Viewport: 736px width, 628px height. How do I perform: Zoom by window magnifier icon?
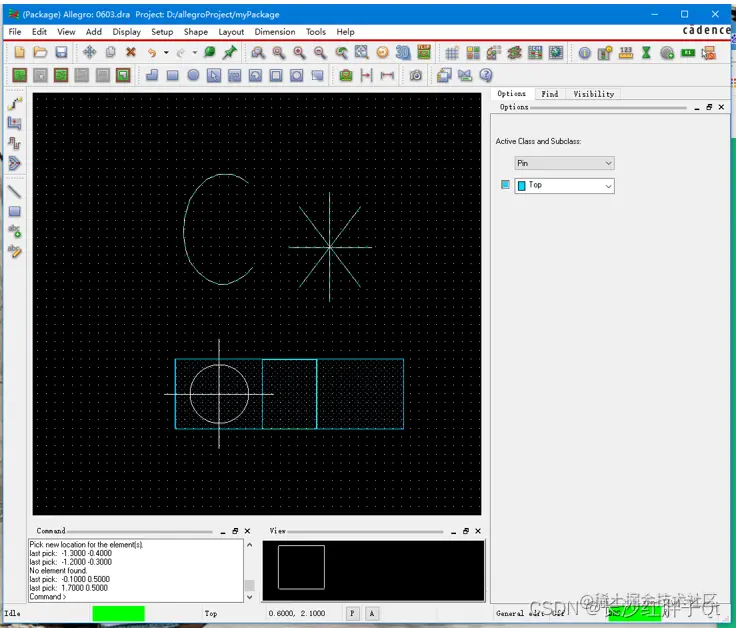(x=258, y=53)
